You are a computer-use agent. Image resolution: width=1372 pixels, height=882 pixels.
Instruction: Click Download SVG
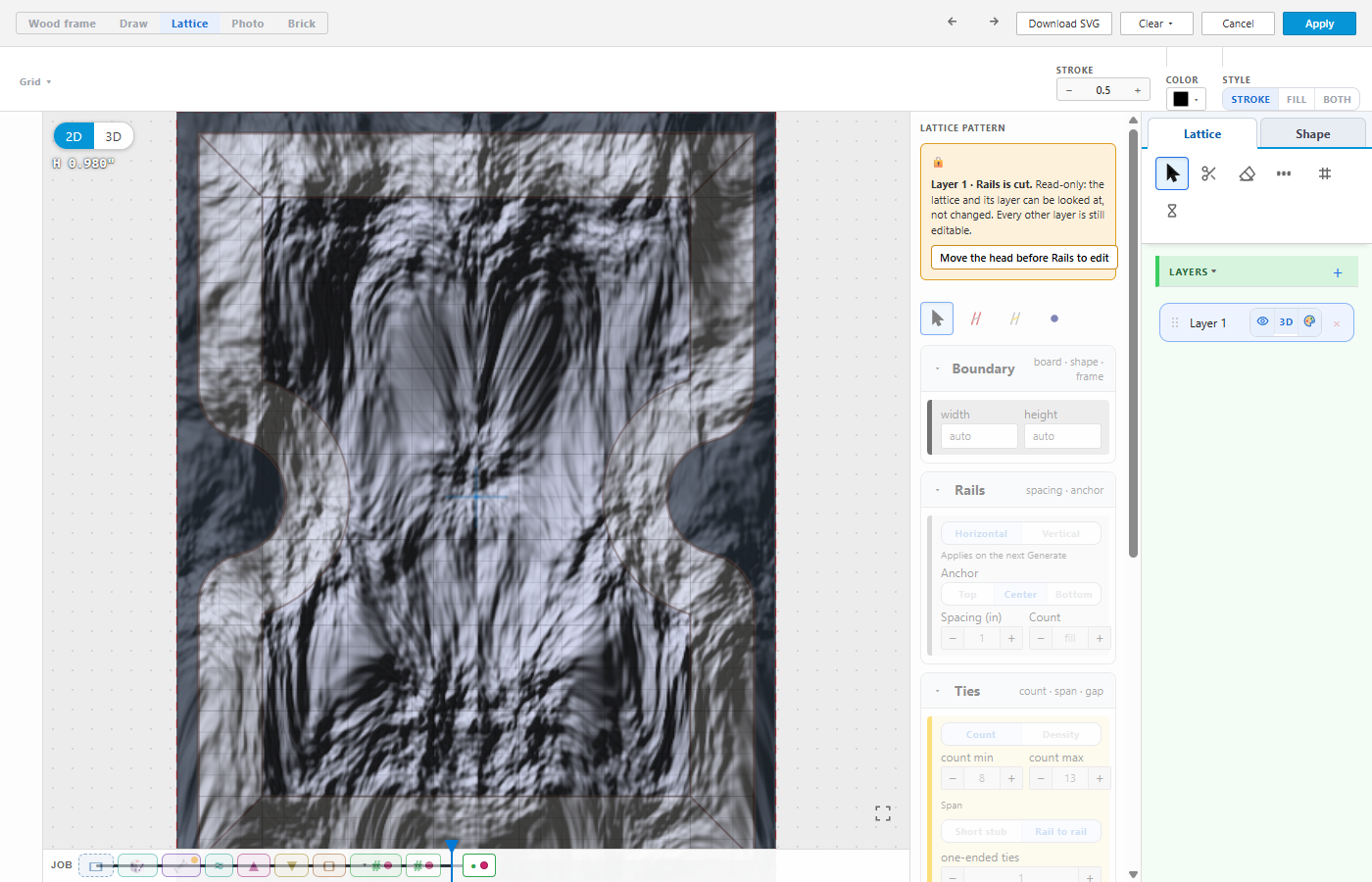[x=1064, y=24]
